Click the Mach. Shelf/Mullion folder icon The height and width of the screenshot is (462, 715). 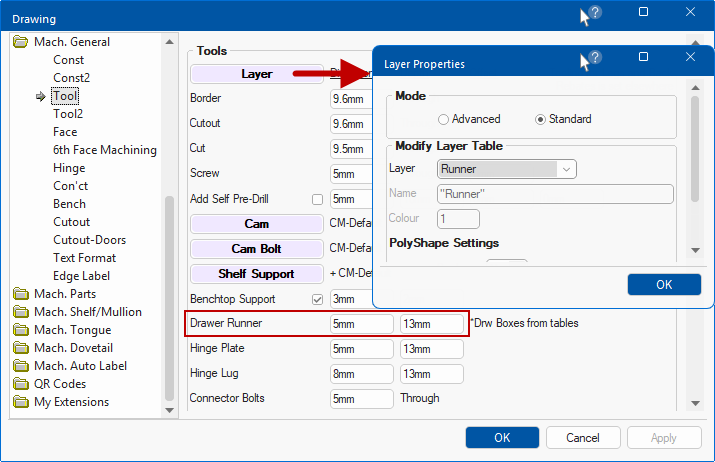tap(21, 312)
